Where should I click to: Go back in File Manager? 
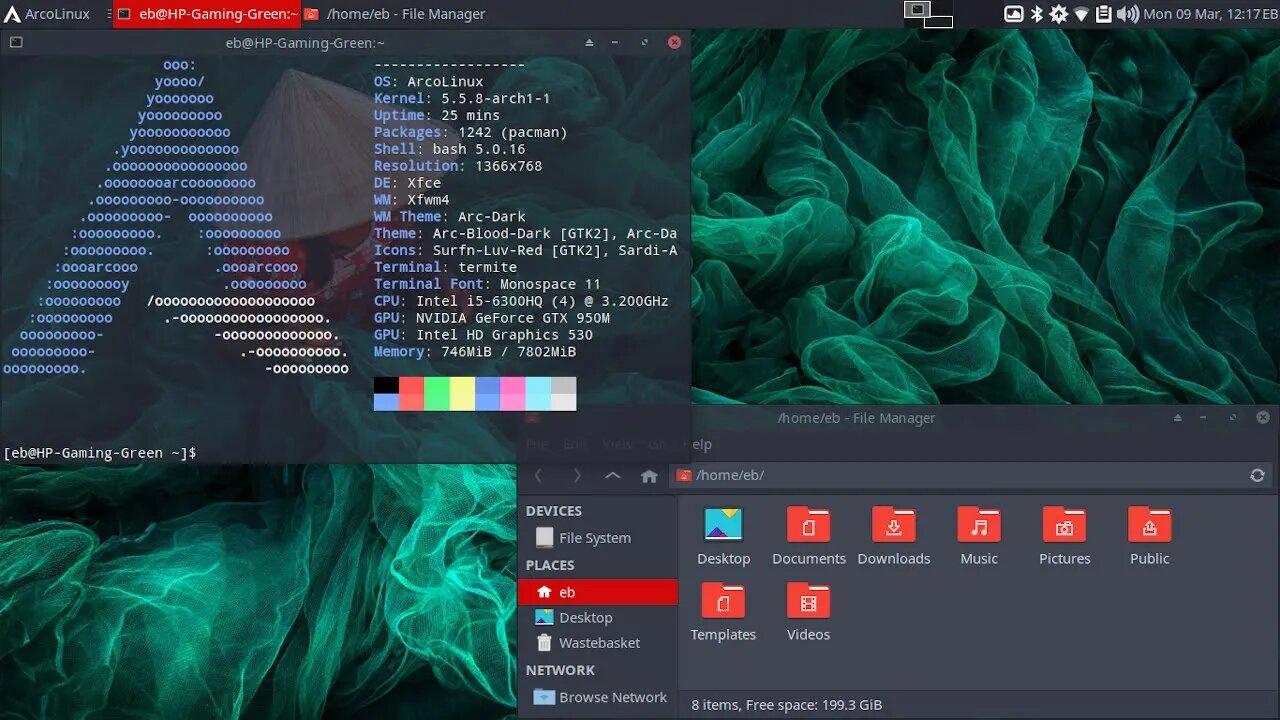coord(538,476)
